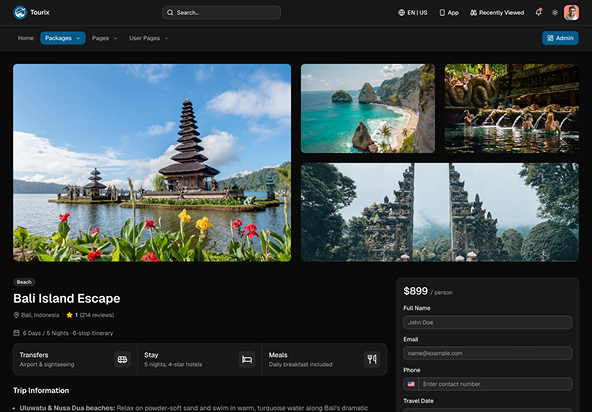Open the US flag country code selector
This screenshot has height=412, width=592.
pyautogui.click(x=411, y=384)
